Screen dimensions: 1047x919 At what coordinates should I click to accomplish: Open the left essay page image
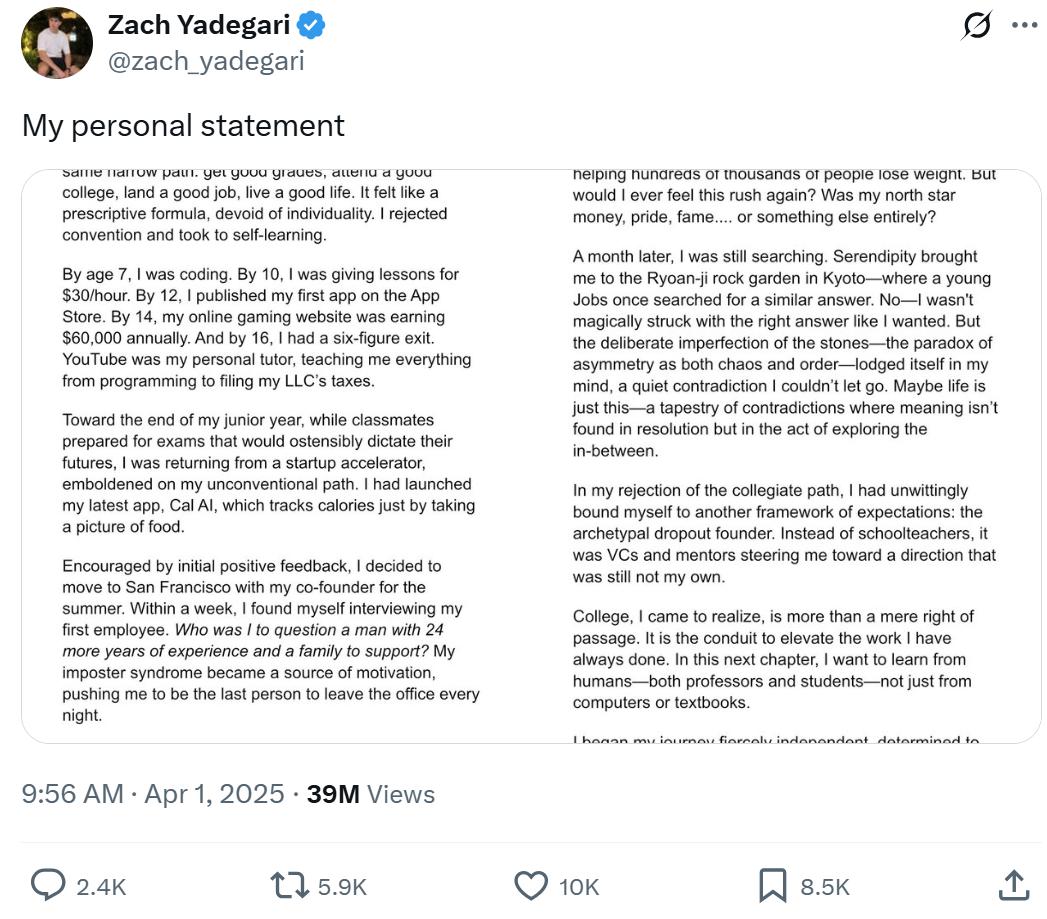270,456
